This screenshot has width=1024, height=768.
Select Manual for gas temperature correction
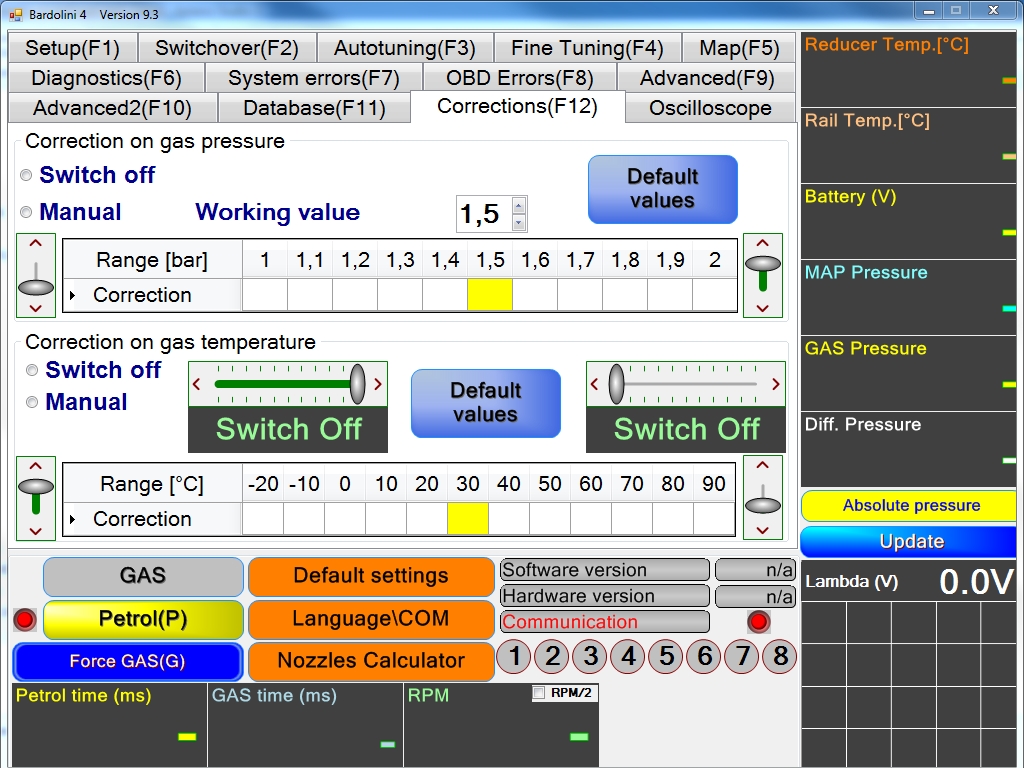click(33, 402)
